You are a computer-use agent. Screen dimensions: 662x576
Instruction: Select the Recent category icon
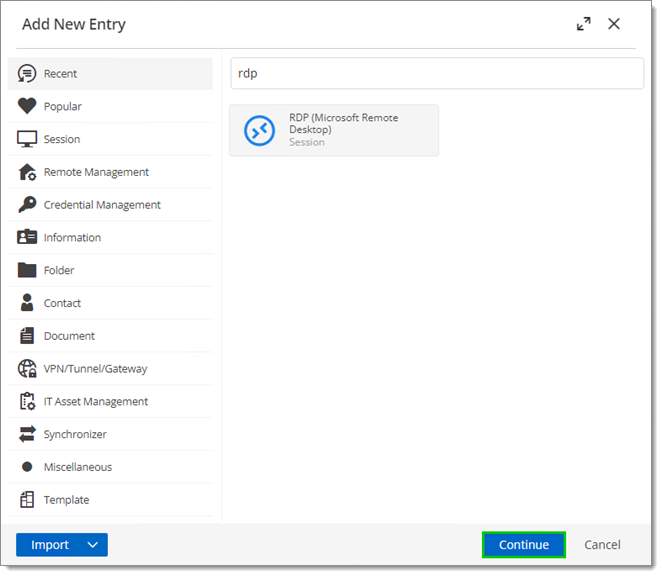tap(27, 73)
